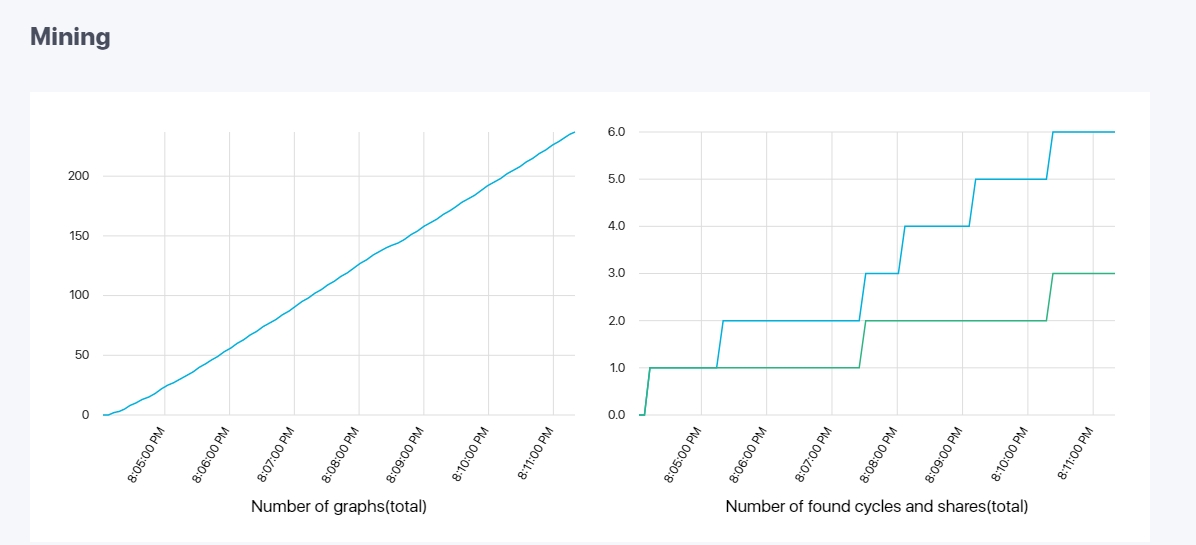
Task: Click 8:05:00 PM label on graphs chart
Action: [x=148, y=454]
